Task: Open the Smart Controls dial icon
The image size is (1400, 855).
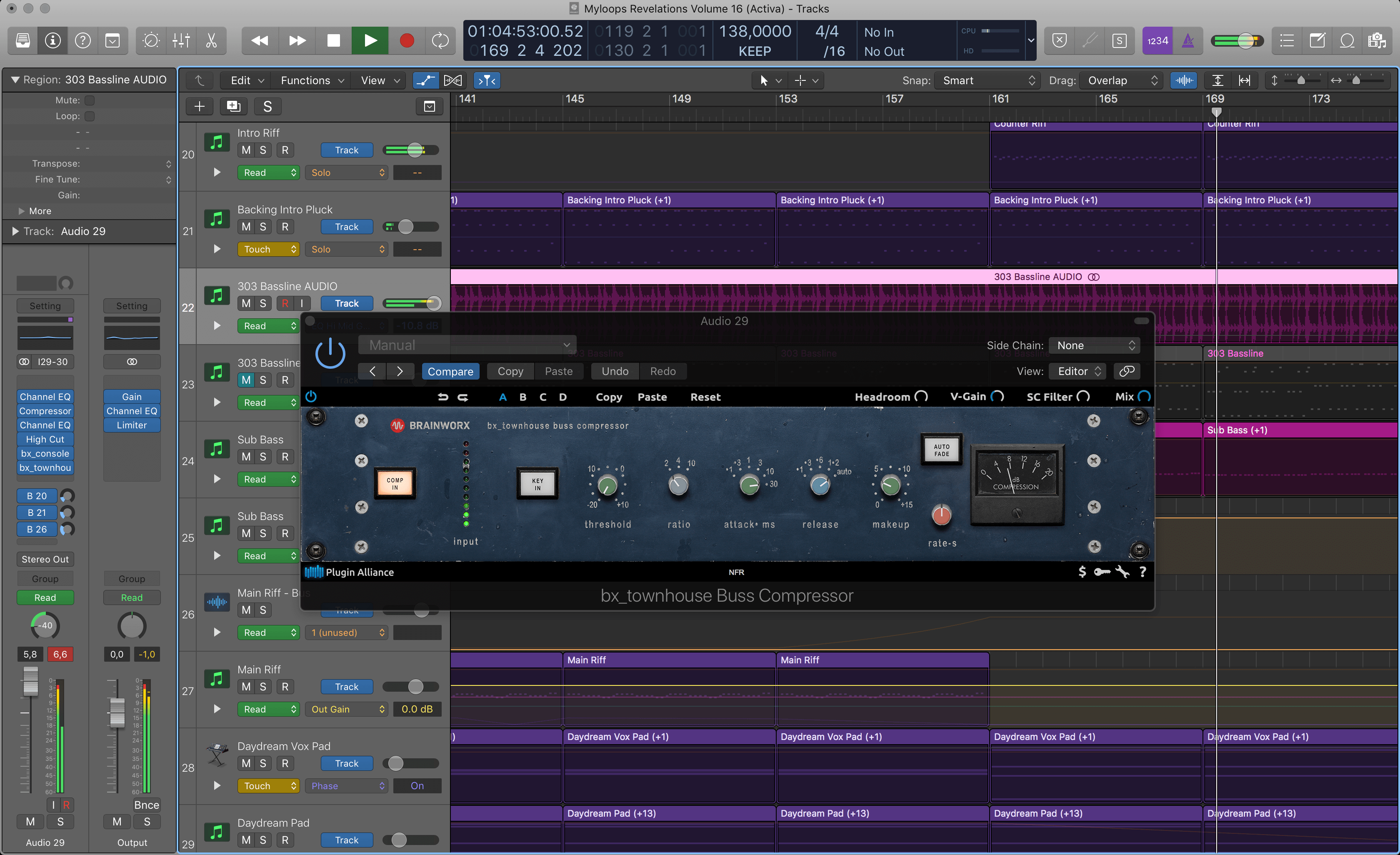Action: [x=151, y=40]
